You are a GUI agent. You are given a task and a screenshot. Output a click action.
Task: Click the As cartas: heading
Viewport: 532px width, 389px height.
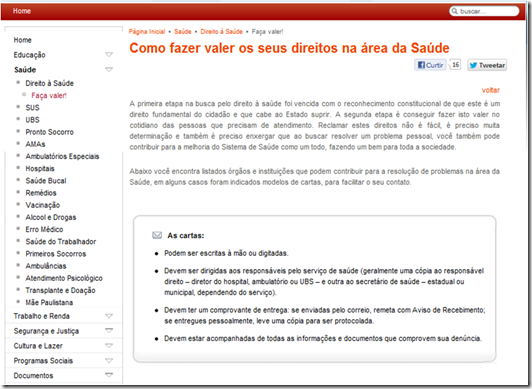pyautogui.click(x=186, y=235)
